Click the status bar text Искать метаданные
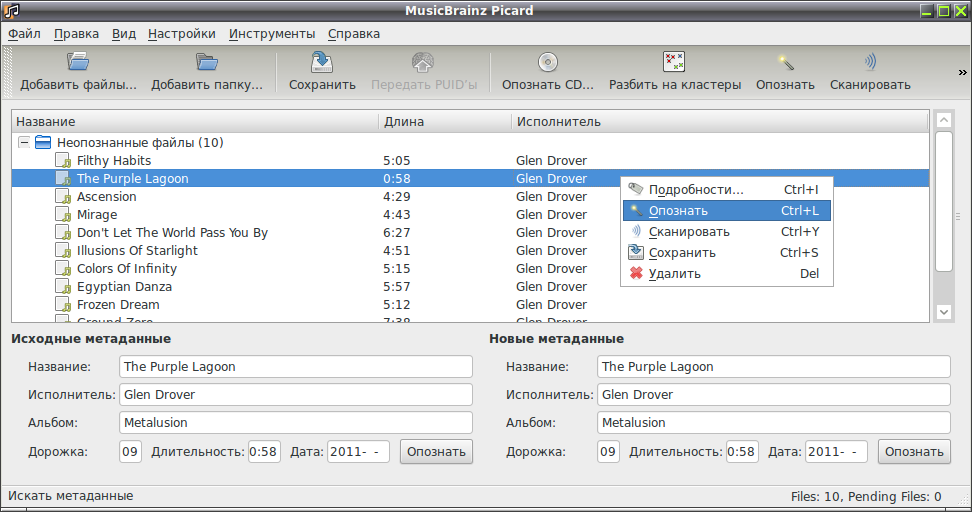Screen dimensions: 972x512 [x=71, y=496]
